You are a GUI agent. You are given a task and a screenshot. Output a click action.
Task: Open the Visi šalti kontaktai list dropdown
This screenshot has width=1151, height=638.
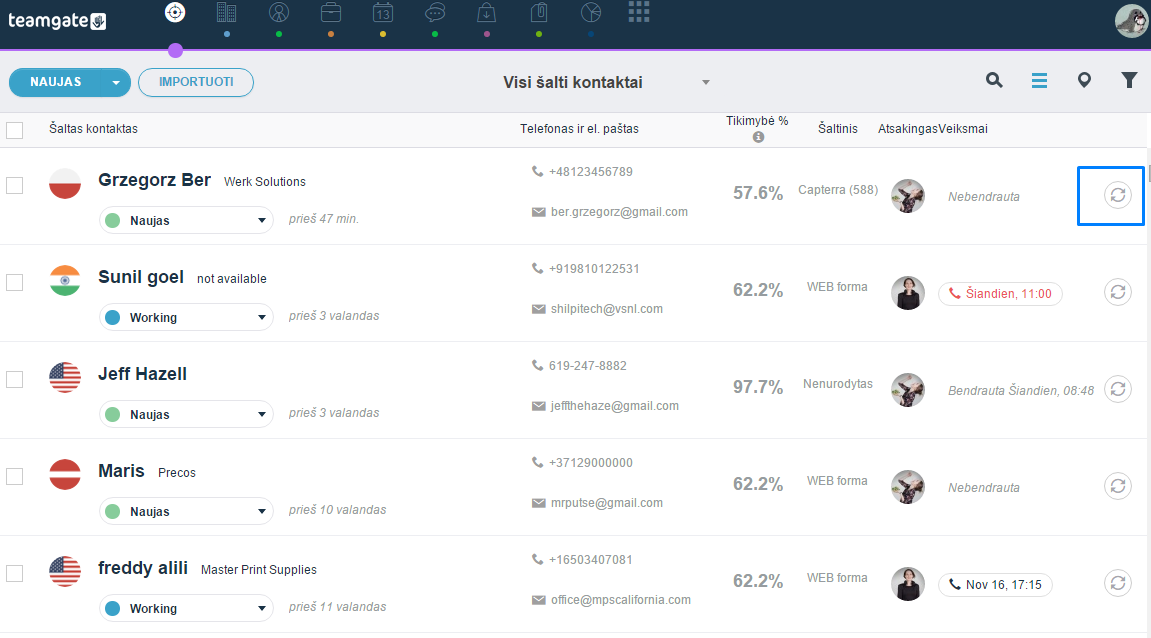pos(606,82)
